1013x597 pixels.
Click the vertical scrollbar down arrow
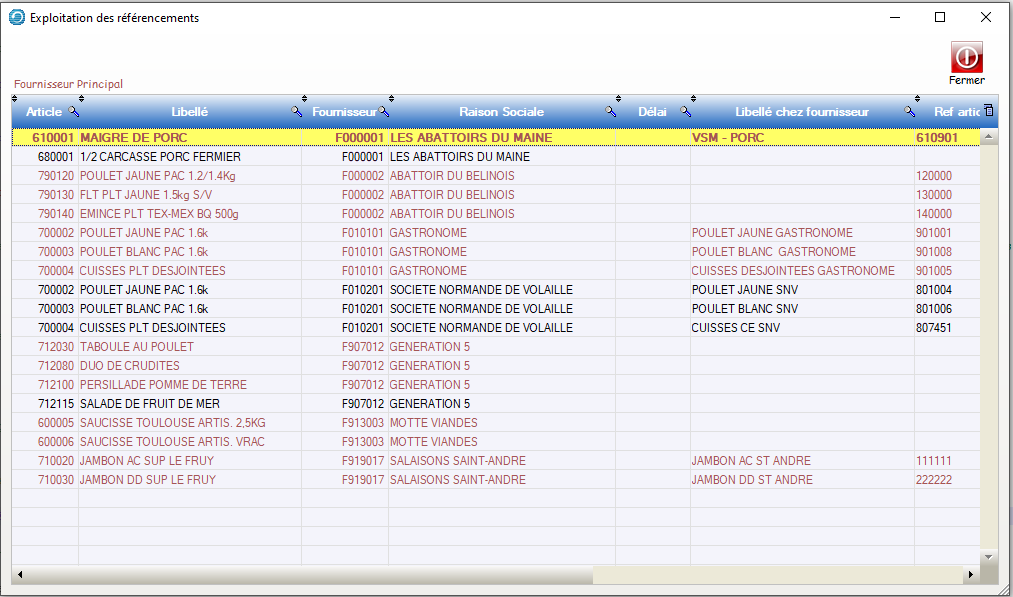pyautogui.click(x=989, y=556)
